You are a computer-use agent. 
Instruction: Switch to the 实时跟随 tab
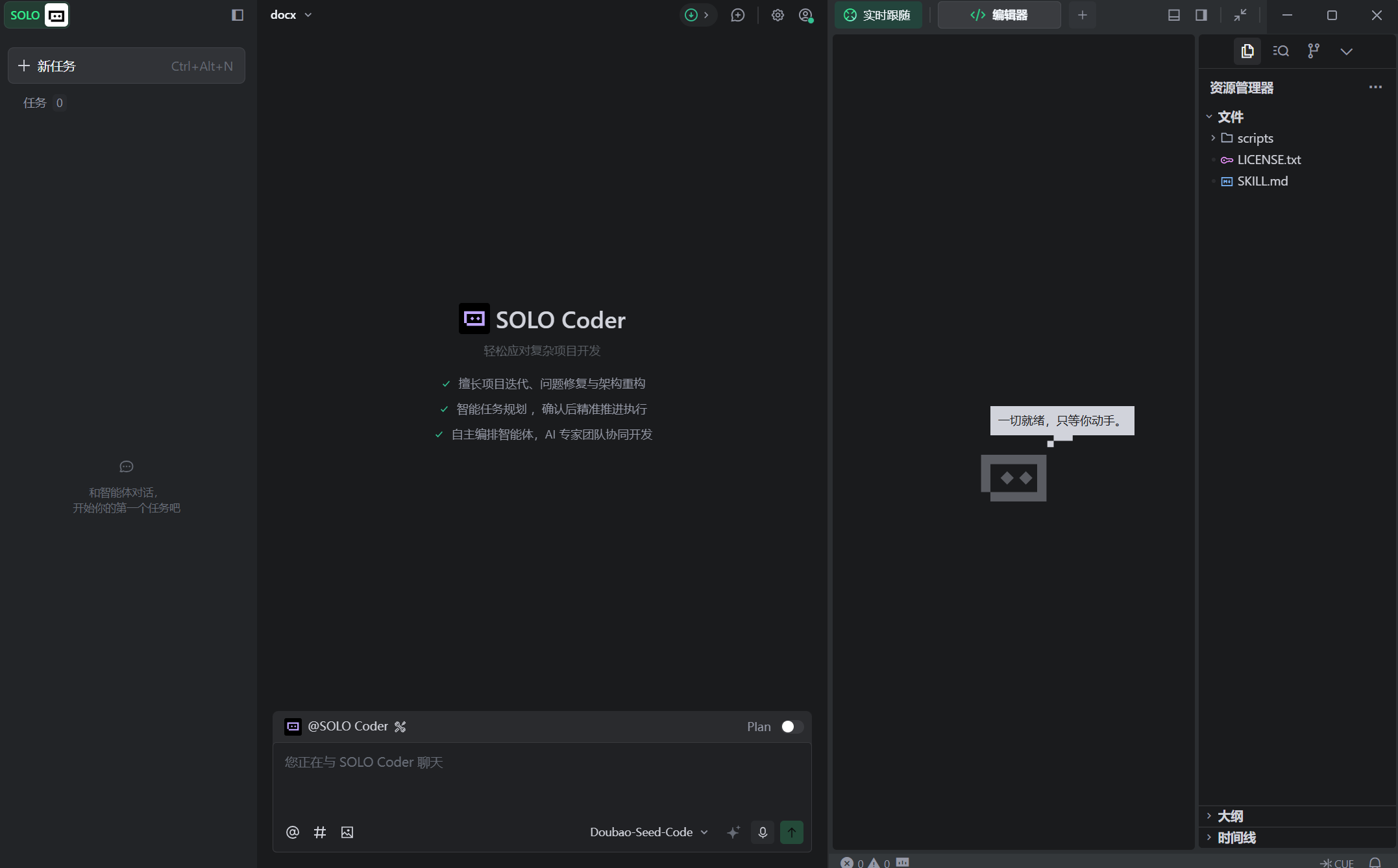click(x=878, y=15)
